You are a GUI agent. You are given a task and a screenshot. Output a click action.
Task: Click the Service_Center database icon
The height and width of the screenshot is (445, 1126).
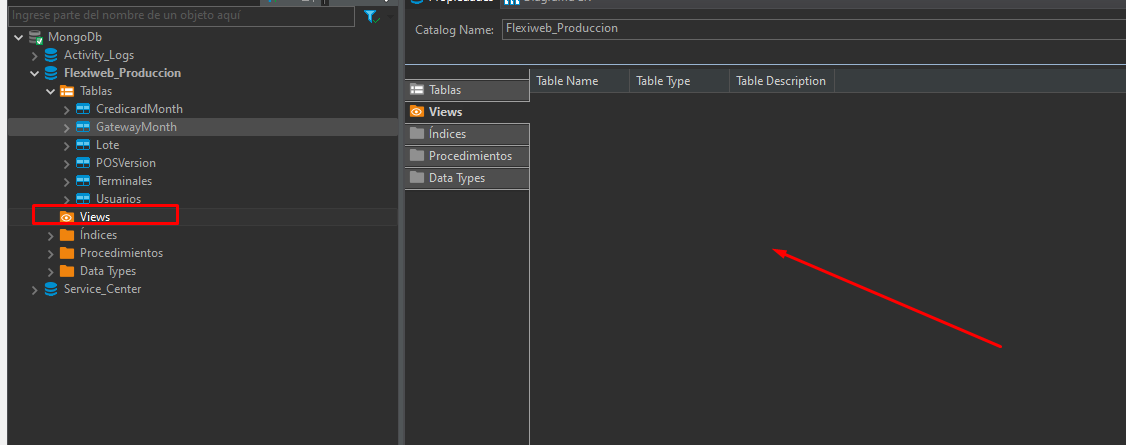[x=51, y=289]
